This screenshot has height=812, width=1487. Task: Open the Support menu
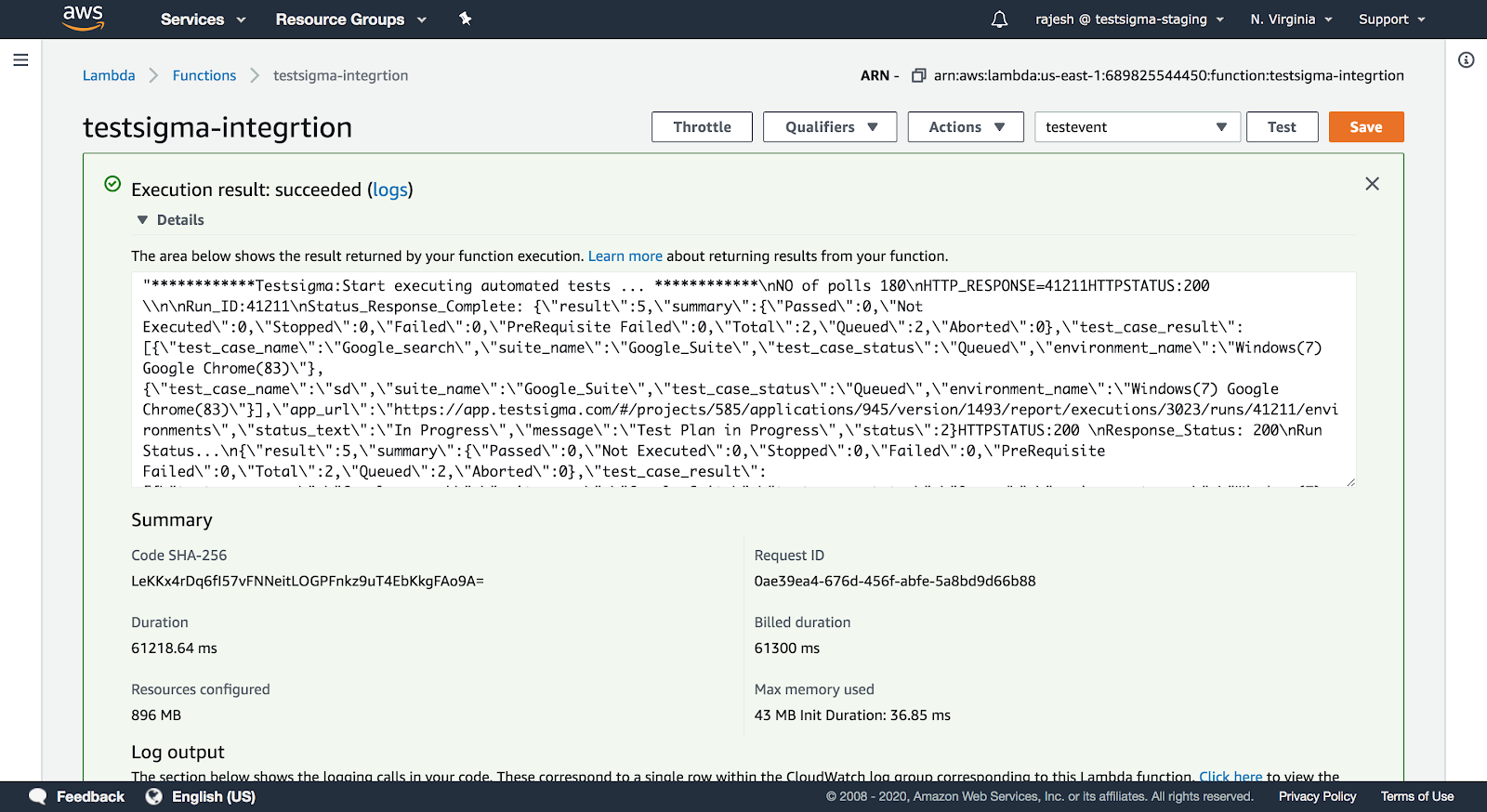click(1391, 19)
